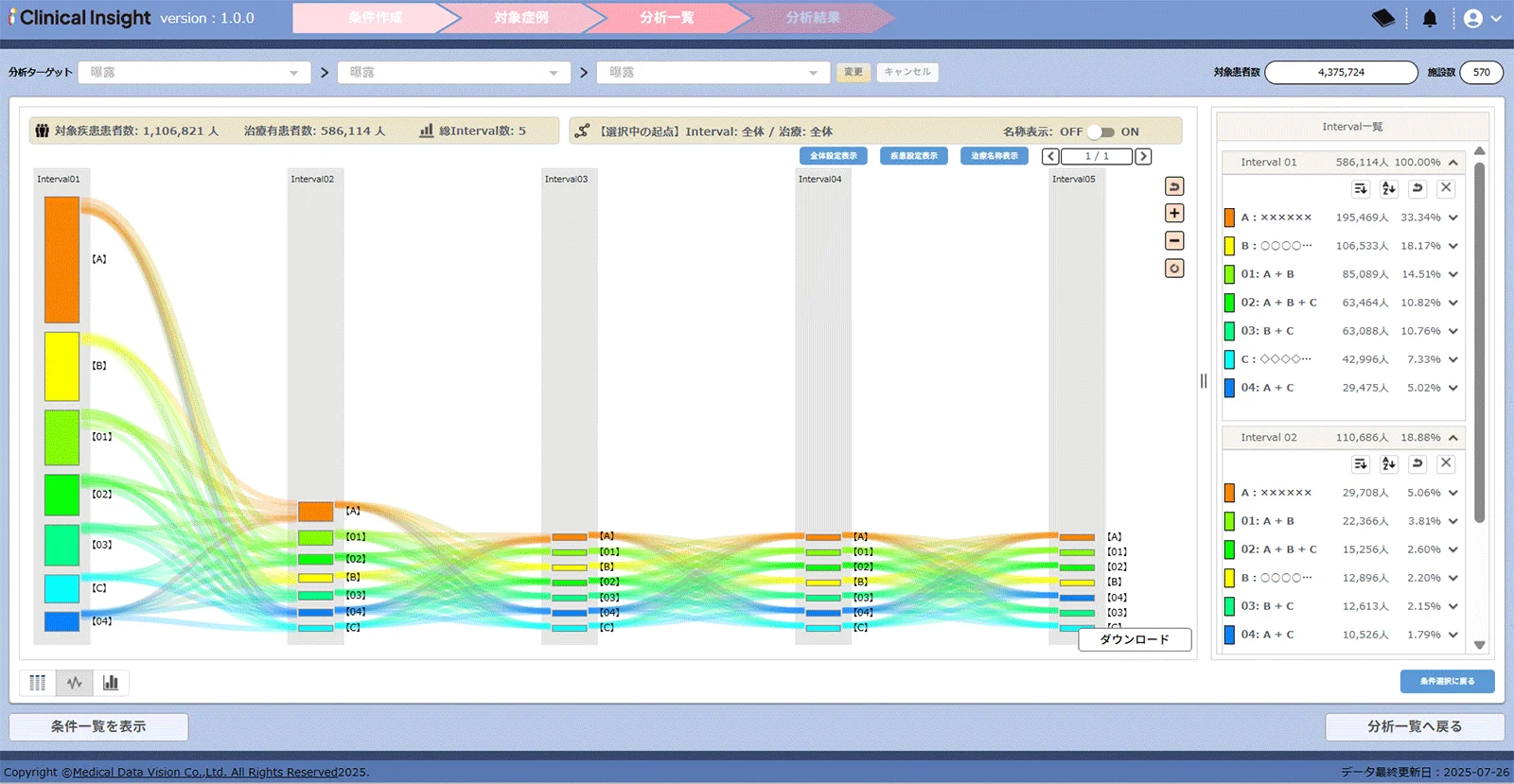Image resolution: width=1514 pixels, height=784 pixels.
Task: Go to the 分析一覧 step tab
Action: coord(666,18)
